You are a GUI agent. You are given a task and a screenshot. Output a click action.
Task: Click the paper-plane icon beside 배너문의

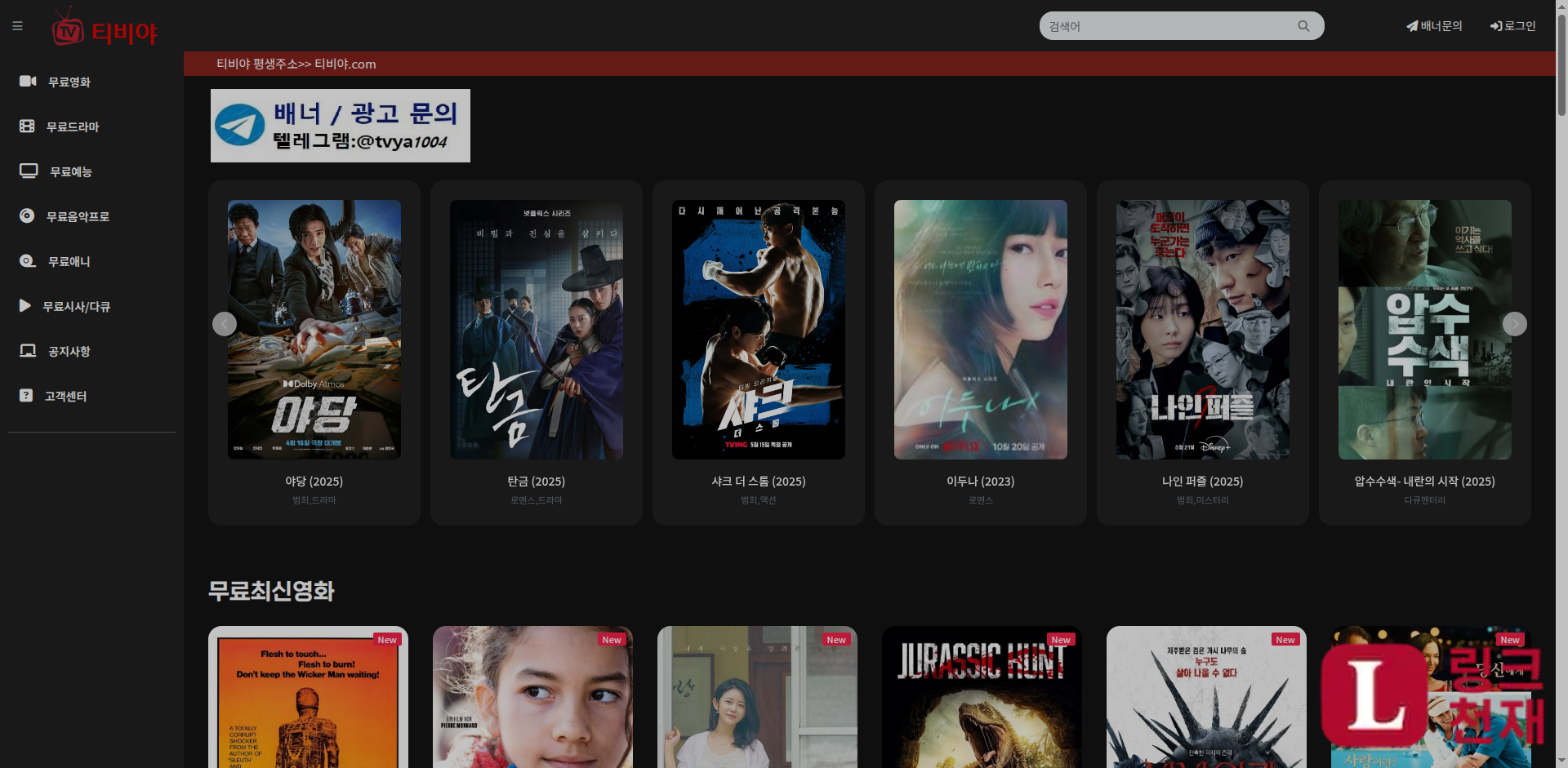(1411, 26)
